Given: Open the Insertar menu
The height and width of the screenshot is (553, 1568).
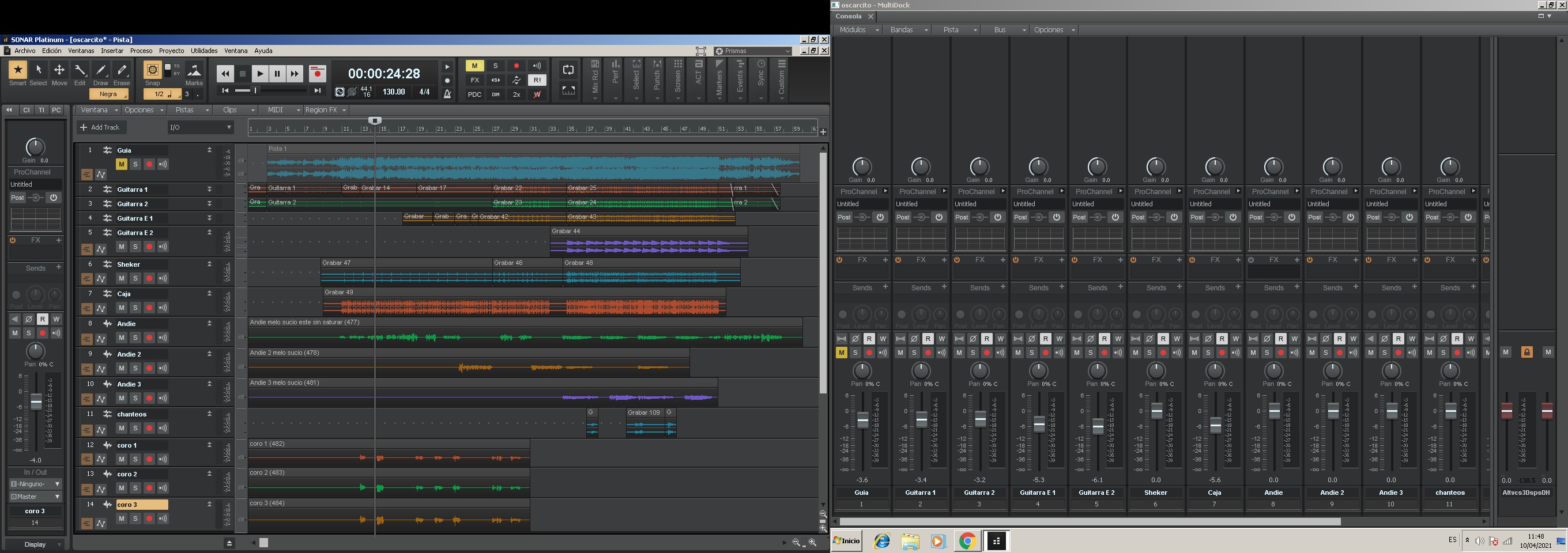Looking at the screenshot, I should coord(112,51).
